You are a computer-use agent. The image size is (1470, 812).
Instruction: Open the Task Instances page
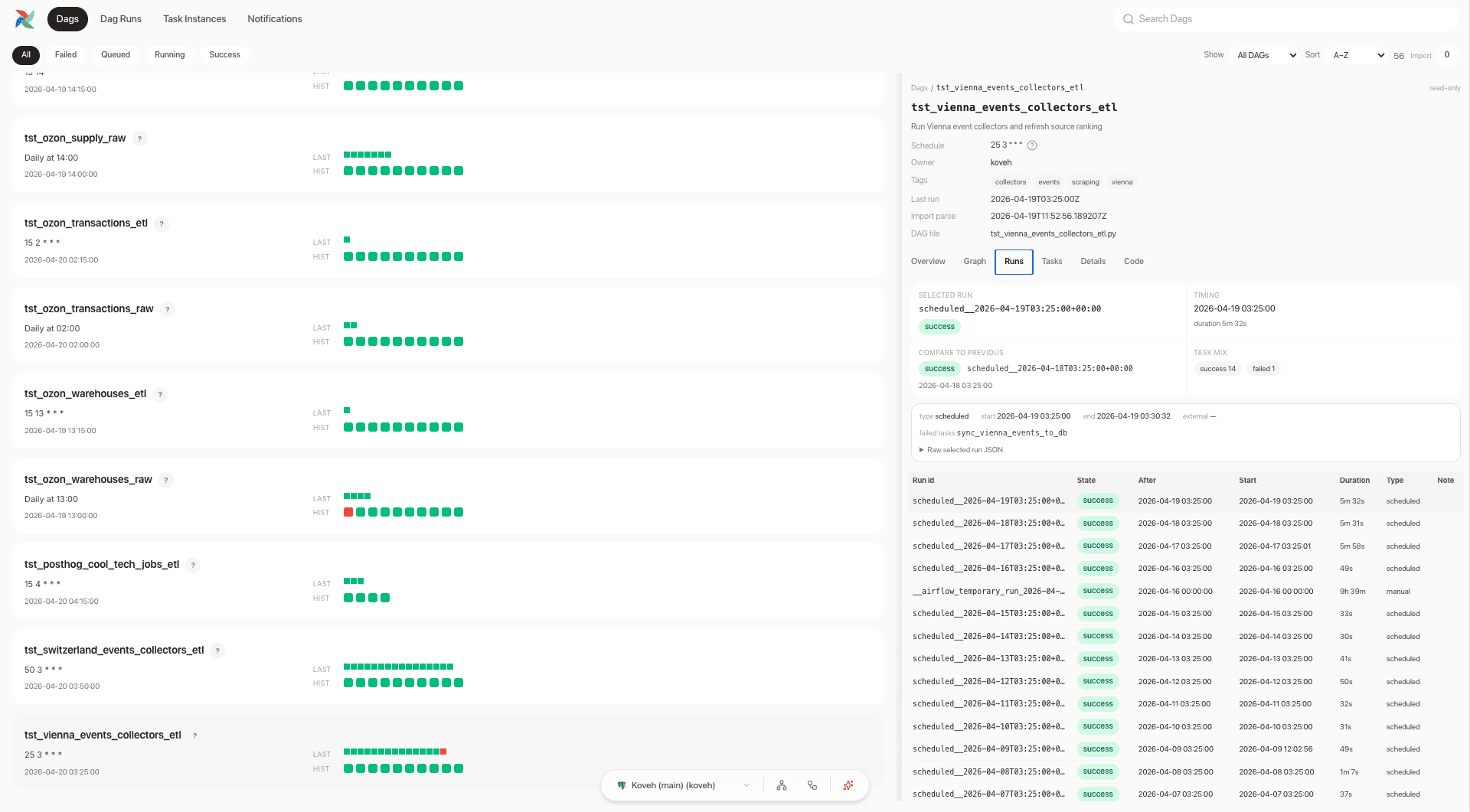point(194,19)
